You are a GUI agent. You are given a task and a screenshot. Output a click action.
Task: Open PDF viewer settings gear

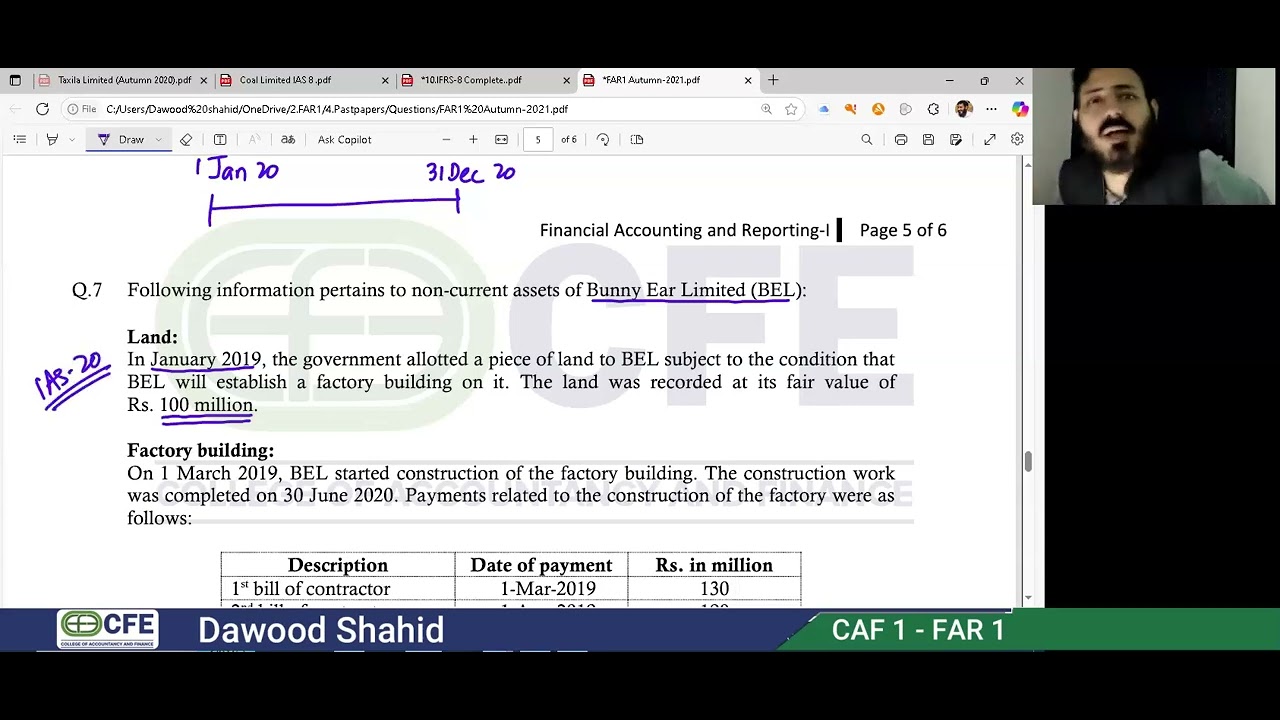1017,140
